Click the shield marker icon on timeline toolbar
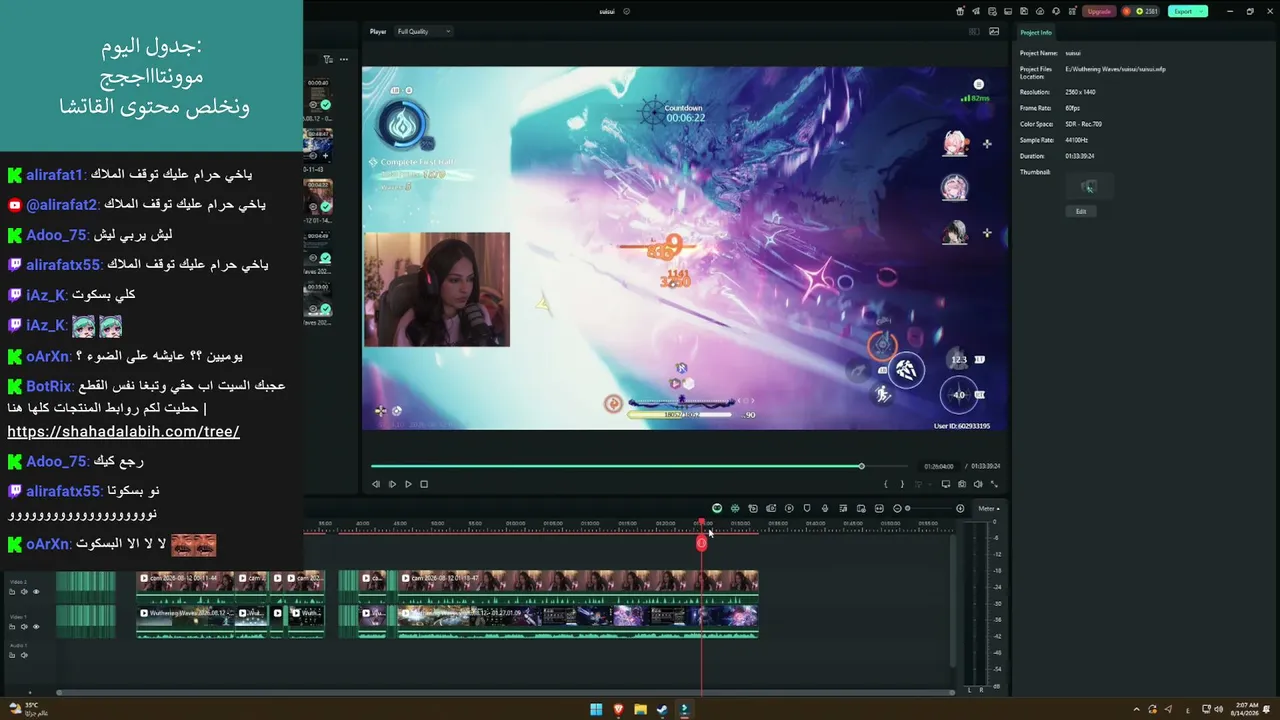 click(x=807, y=508)
